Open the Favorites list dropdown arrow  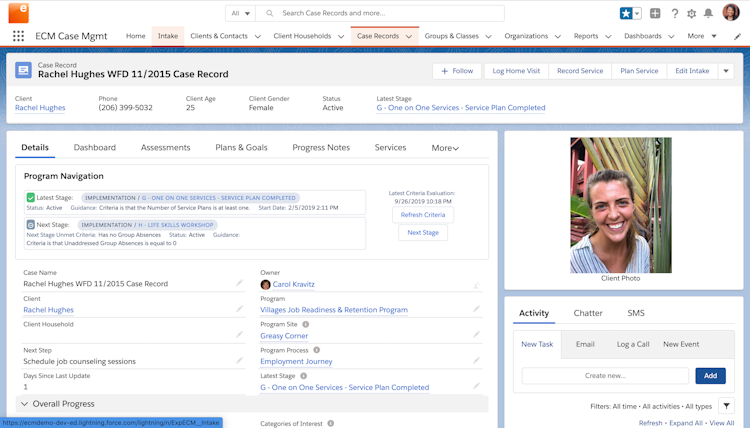pyautogui.click(x=637, y=13)
